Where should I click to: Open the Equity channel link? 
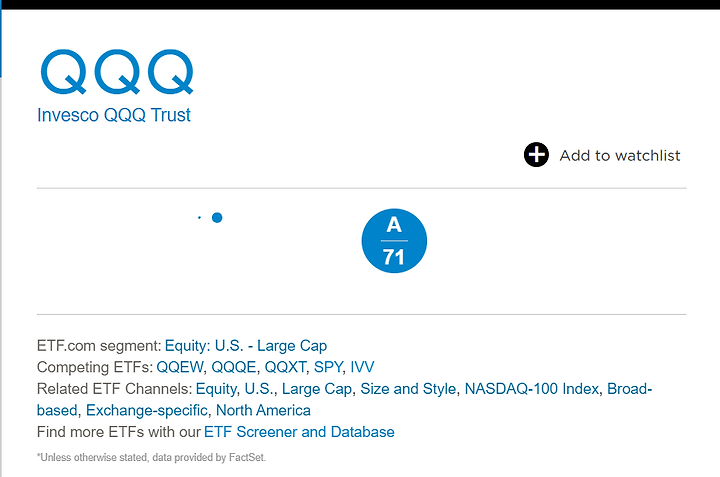tap(216, 389)
